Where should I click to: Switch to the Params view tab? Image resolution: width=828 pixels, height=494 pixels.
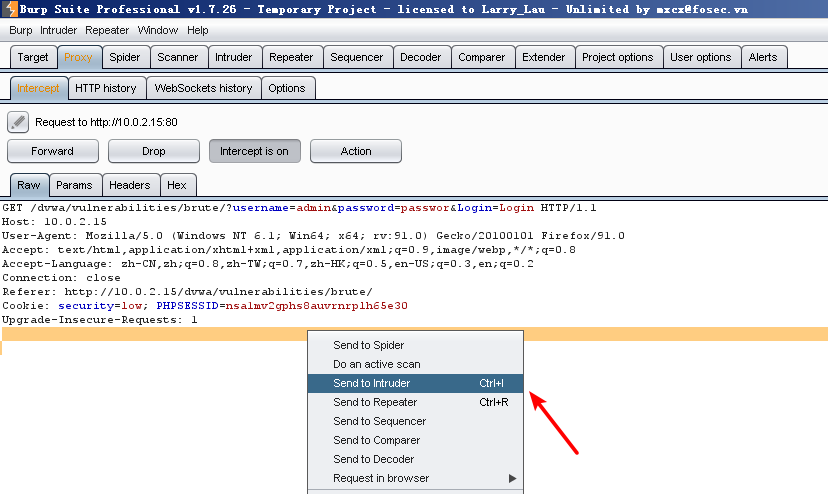coord(74,185)
